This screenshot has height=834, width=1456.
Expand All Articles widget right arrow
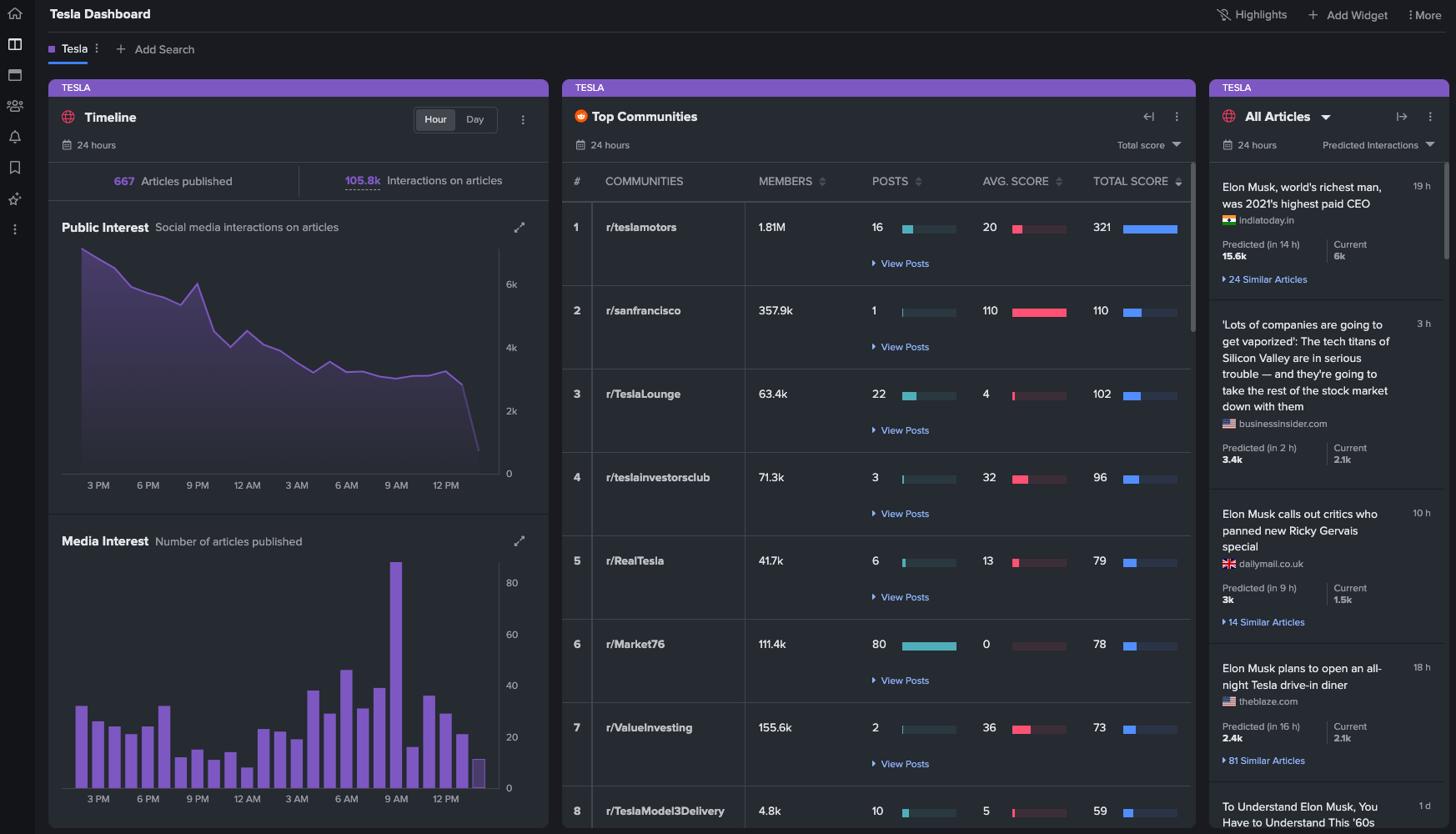(1402, 117)
